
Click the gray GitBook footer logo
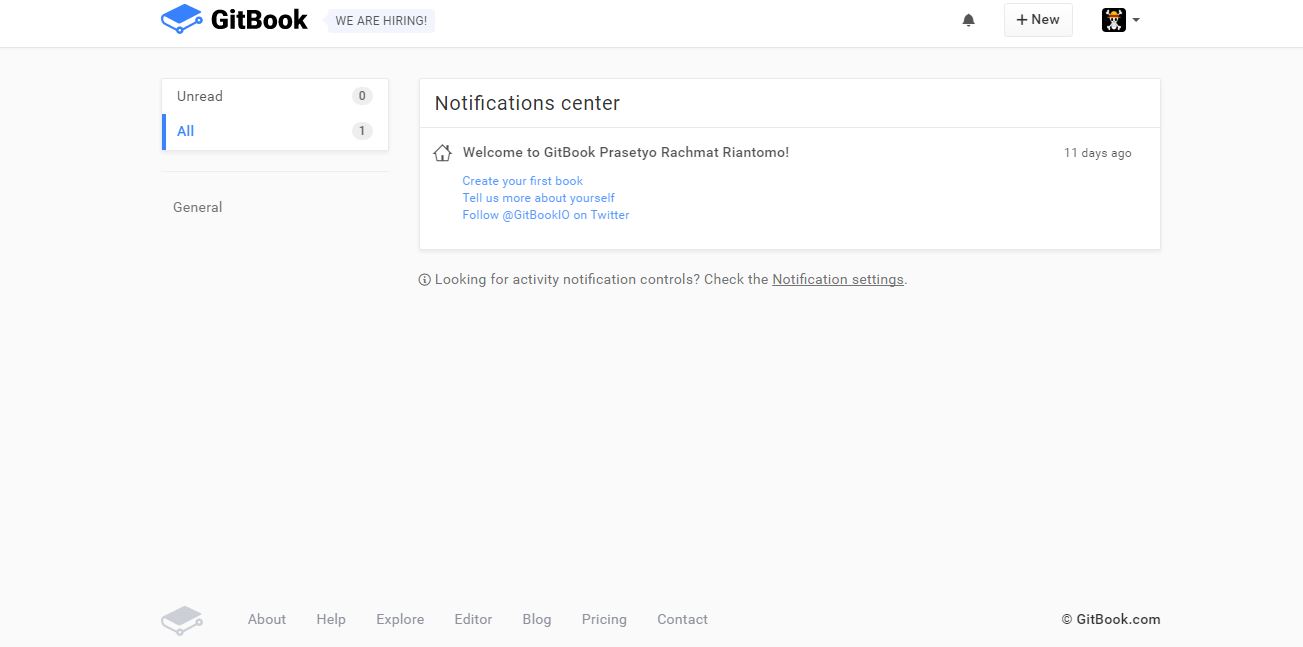[x=182, y=620]
